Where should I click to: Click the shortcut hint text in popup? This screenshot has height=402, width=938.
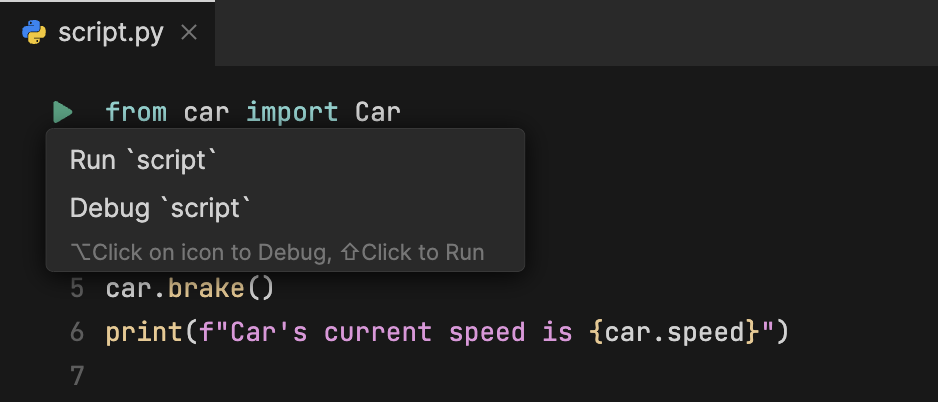click(x=277, y=252)
